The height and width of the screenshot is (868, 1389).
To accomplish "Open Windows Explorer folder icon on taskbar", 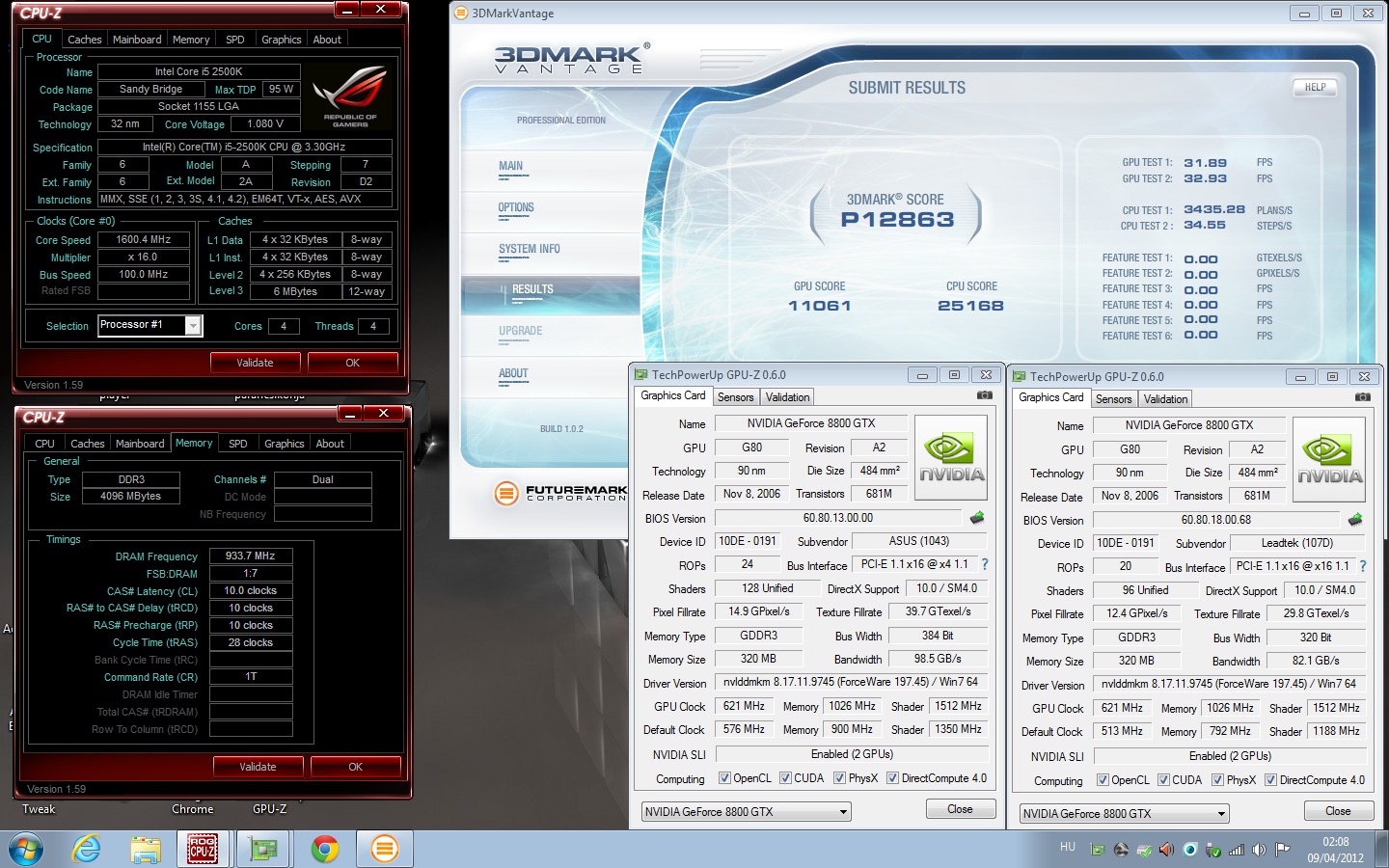I will tap(146, 849).
